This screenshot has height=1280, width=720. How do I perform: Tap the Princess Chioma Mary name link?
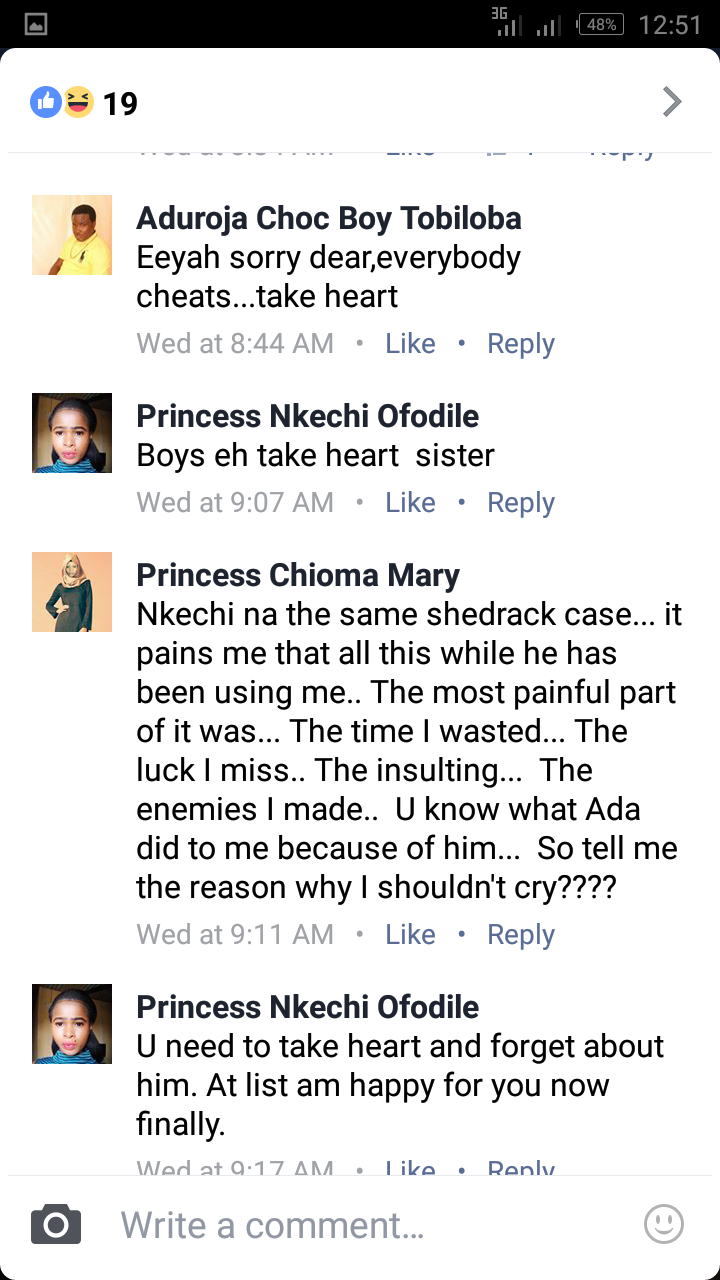[x=298, y=576]
